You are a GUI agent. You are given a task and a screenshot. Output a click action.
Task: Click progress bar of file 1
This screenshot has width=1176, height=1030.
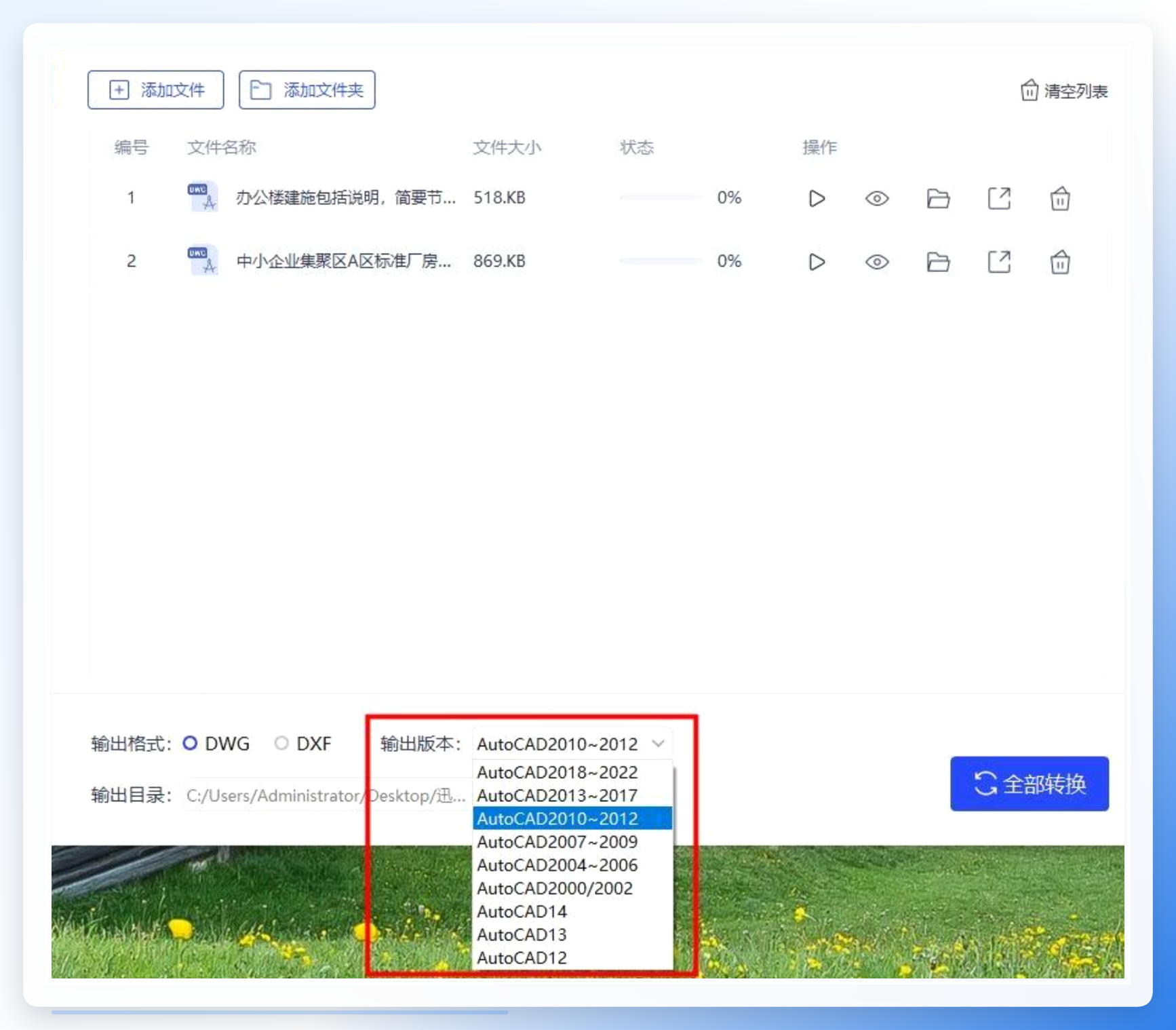click(x=661, y=197)
